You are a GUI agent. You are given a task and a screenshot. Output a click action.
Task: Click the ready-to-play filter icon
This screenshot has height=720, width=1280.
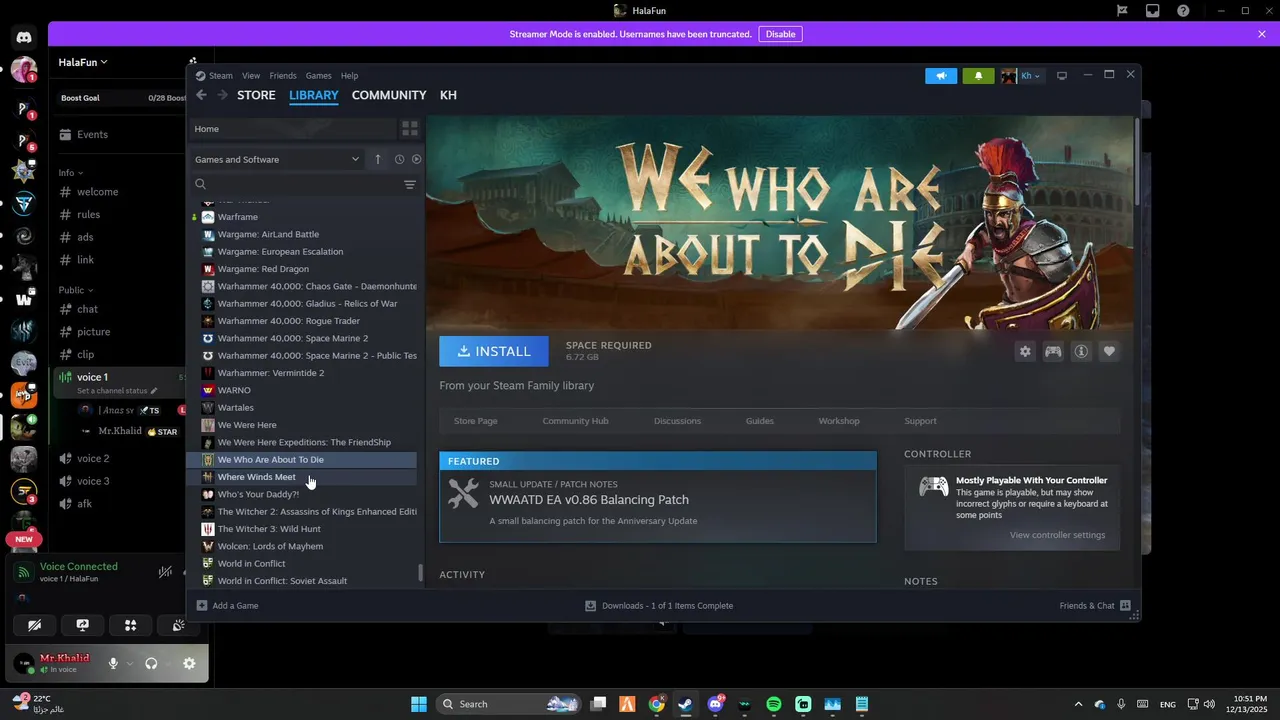[x=416, y=159]
